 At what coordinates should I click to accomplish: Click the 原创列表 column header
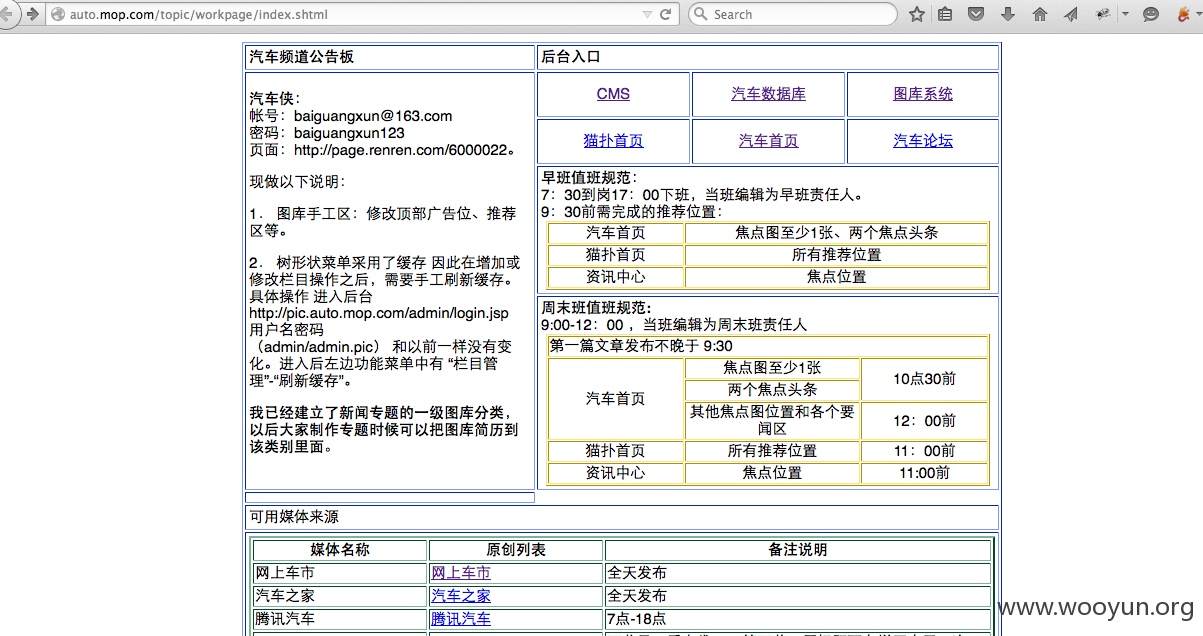coord(516,550)
